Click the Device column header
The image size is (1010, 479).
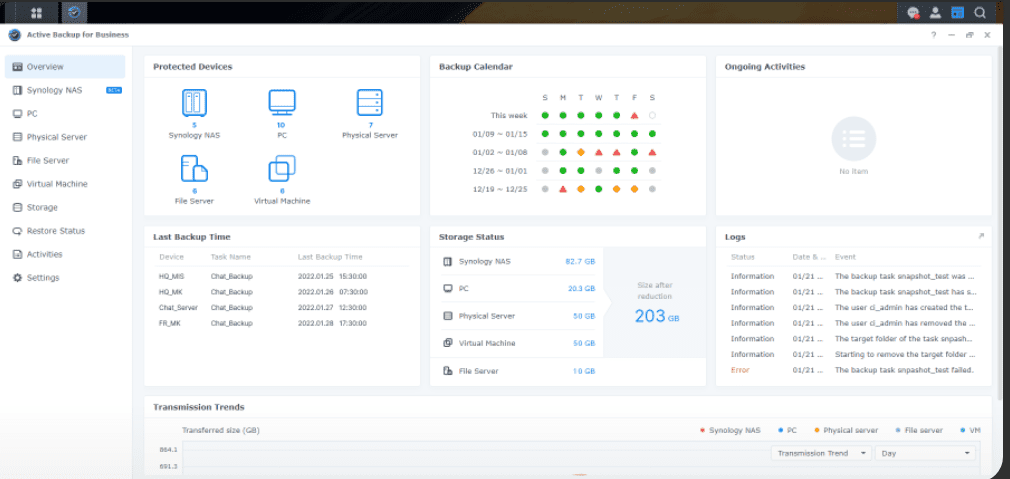pyautogui.click(x=171, y=257)
